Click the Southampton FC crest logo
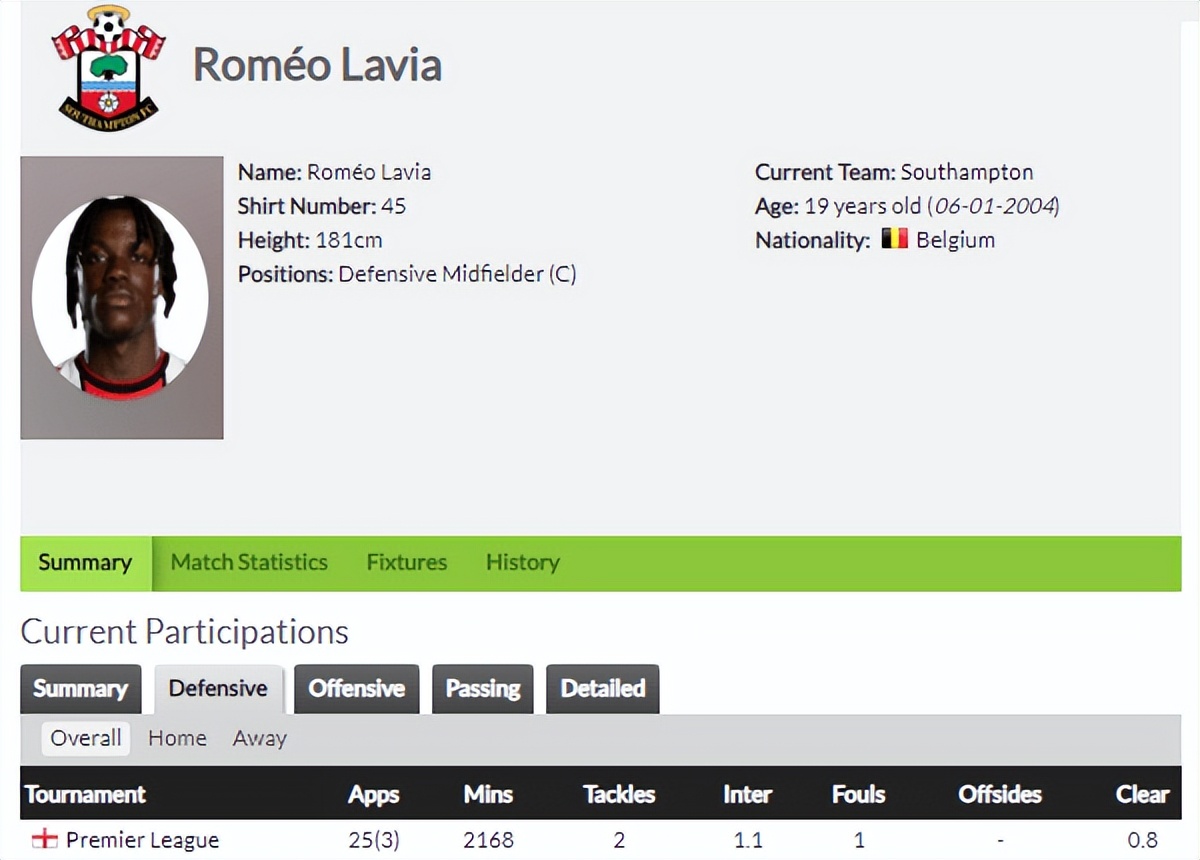This screenshot has height=860, width=1200. point(109,67)
